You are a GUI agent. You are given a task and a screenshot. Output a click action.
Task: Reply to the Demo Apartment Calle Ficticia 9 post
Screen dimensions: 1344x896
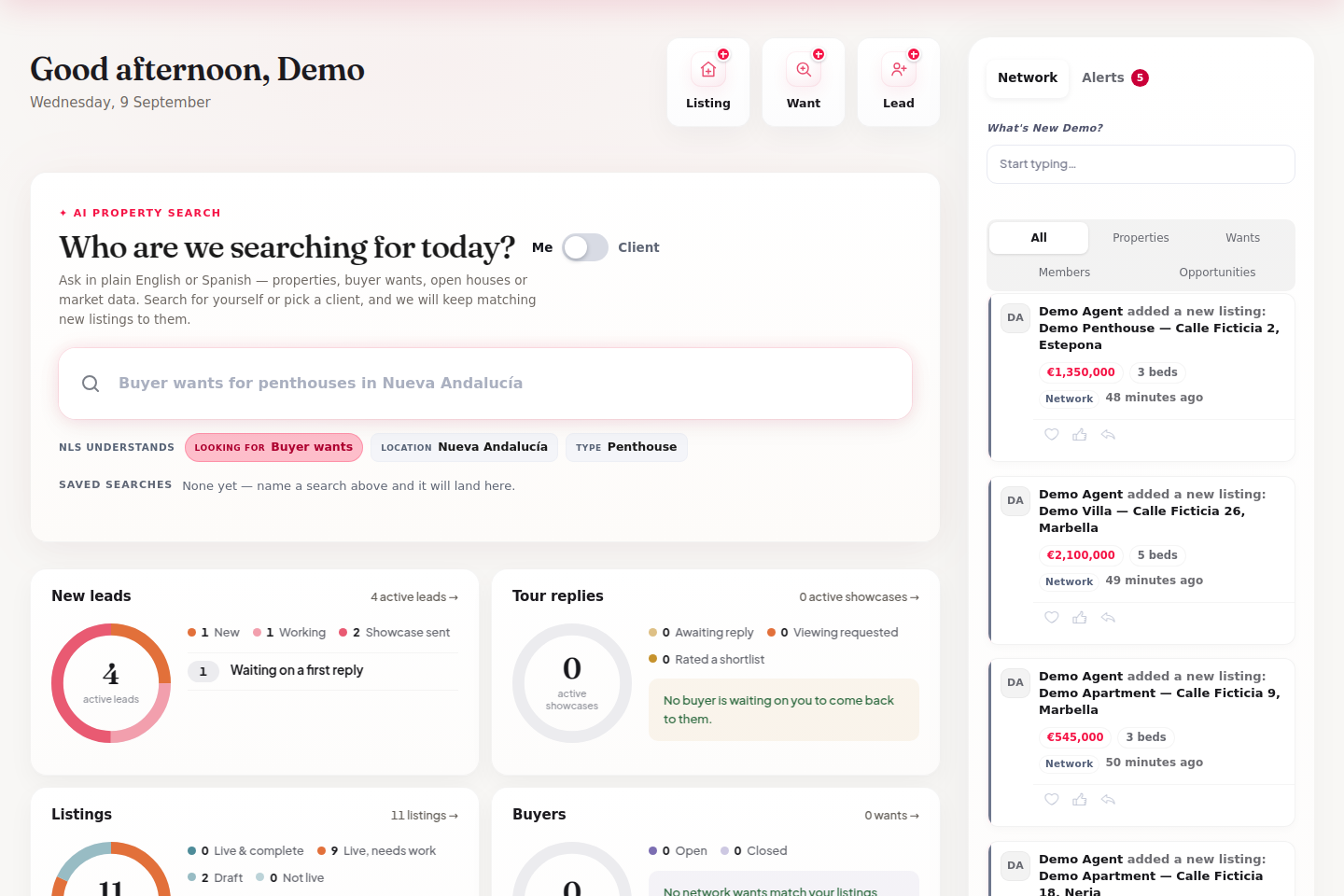point(1109,799)
